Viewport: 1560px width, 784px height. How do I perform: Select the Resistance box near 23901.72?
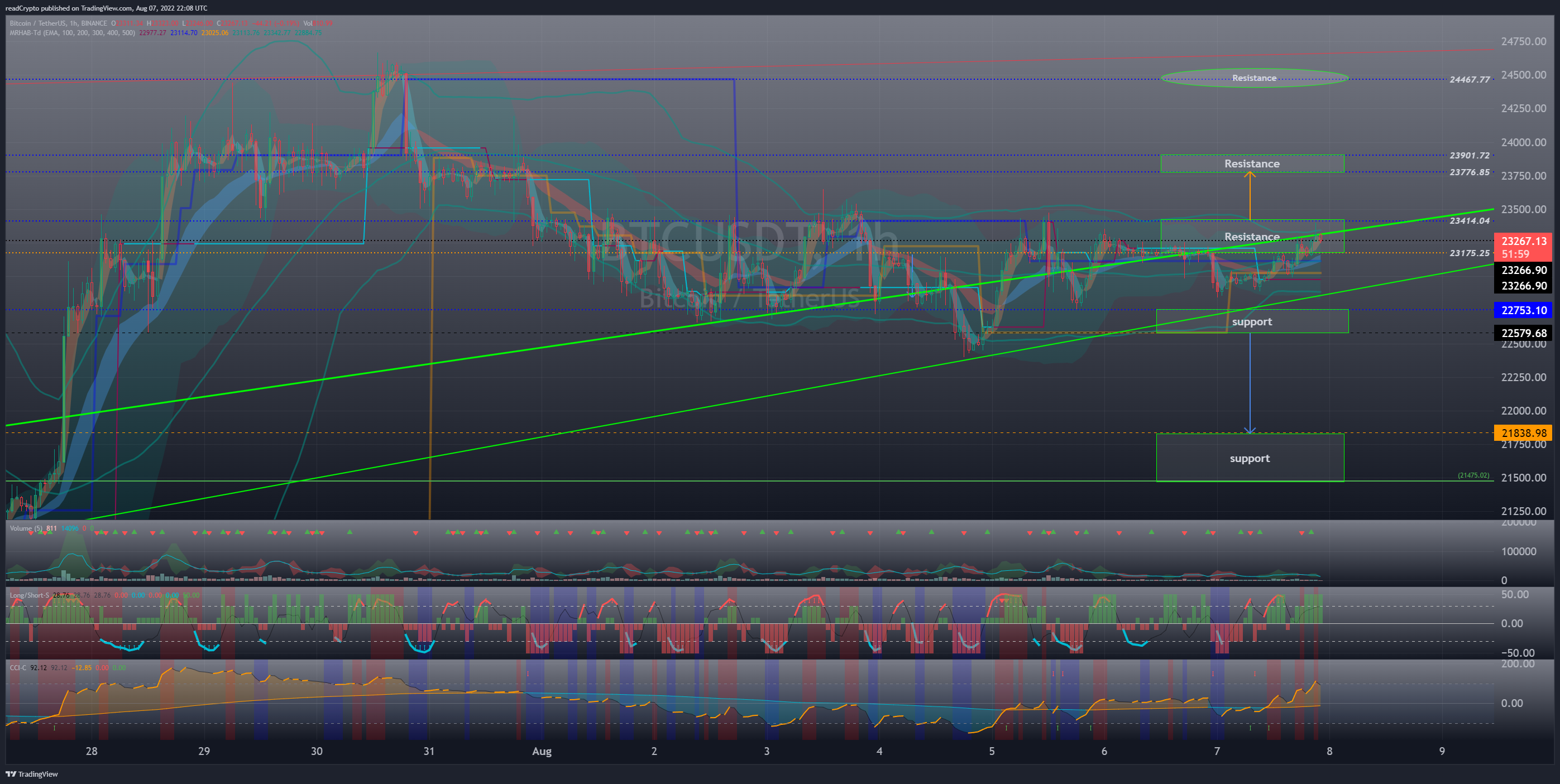(x=1252, y=163)
